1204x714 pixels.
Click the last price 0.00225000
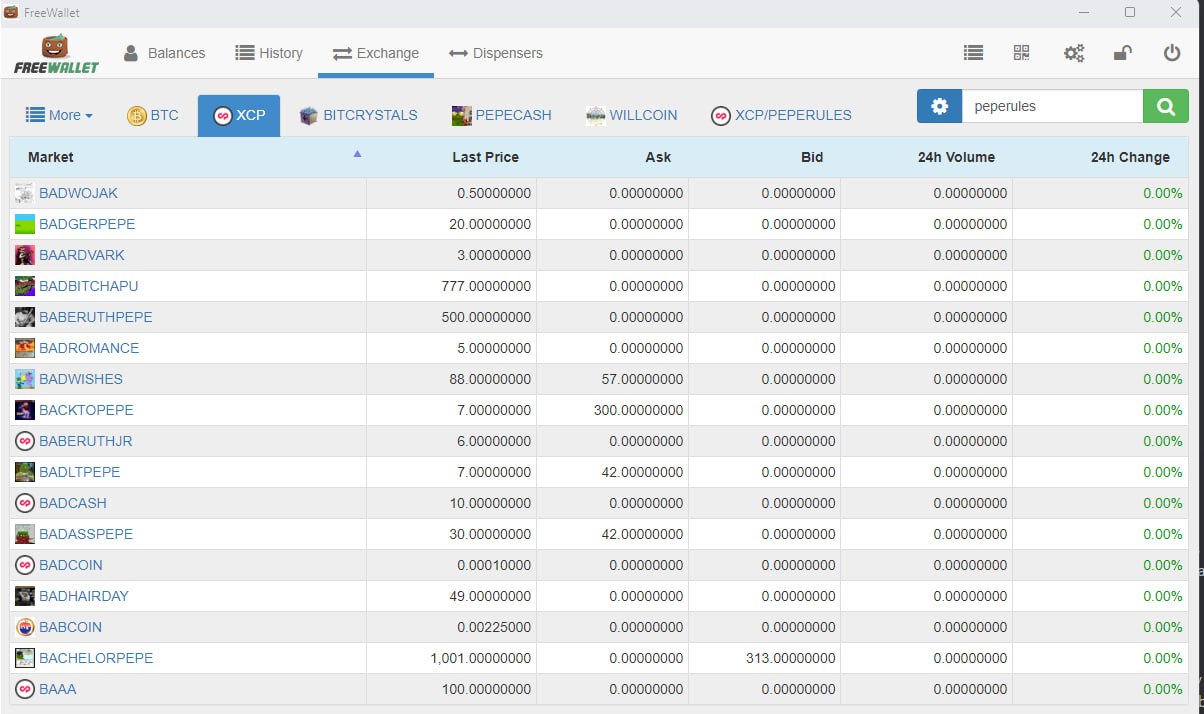494,627
